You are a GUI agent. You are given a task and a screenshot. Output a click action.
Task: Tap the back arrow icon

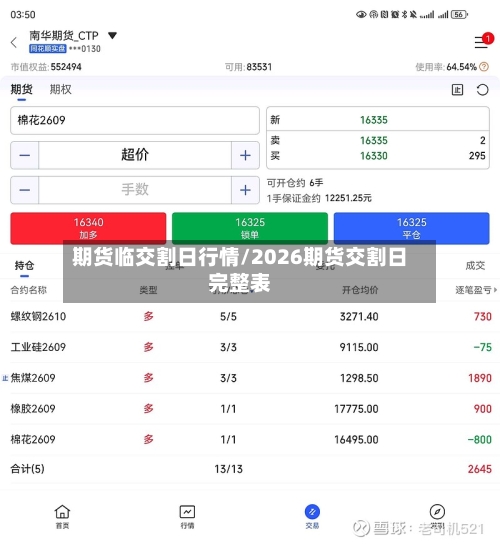point(14,43)
